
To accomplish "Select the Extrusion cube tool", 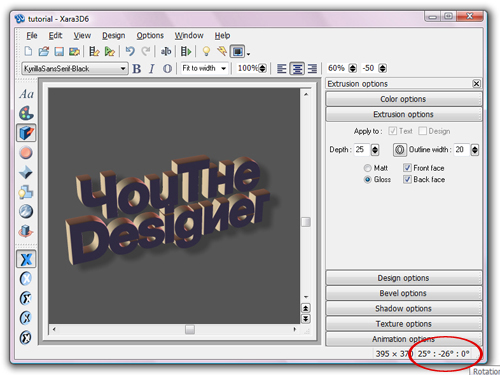I will [26, 133].
